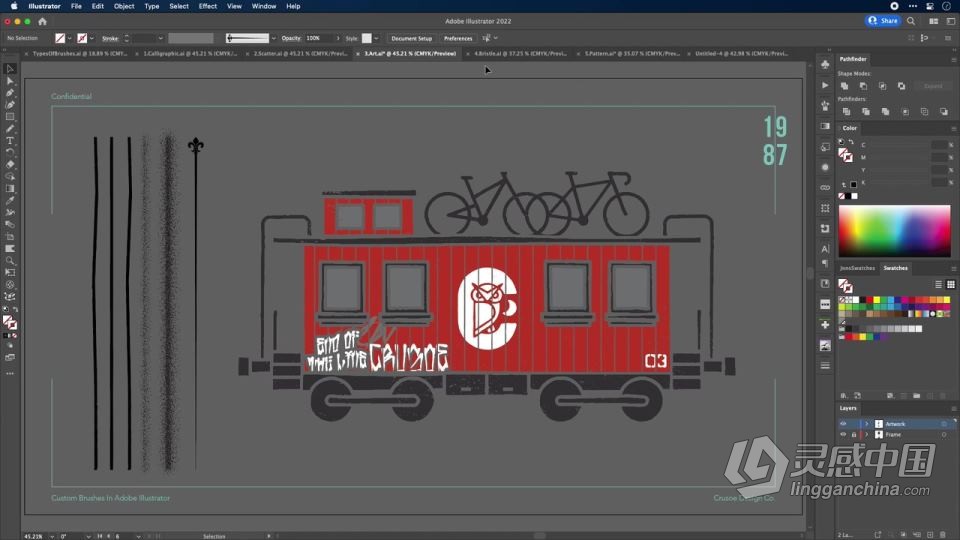
Task: Select the Pen tool
Action: click(x=10, y=93)
